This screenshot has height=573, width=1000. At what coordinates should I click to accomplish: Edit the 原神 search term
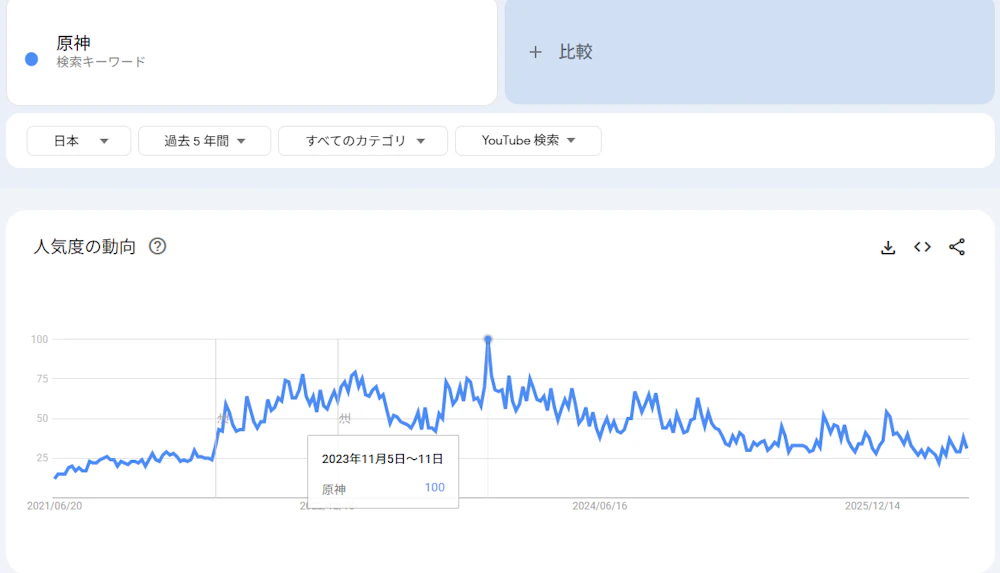[73, 43]
